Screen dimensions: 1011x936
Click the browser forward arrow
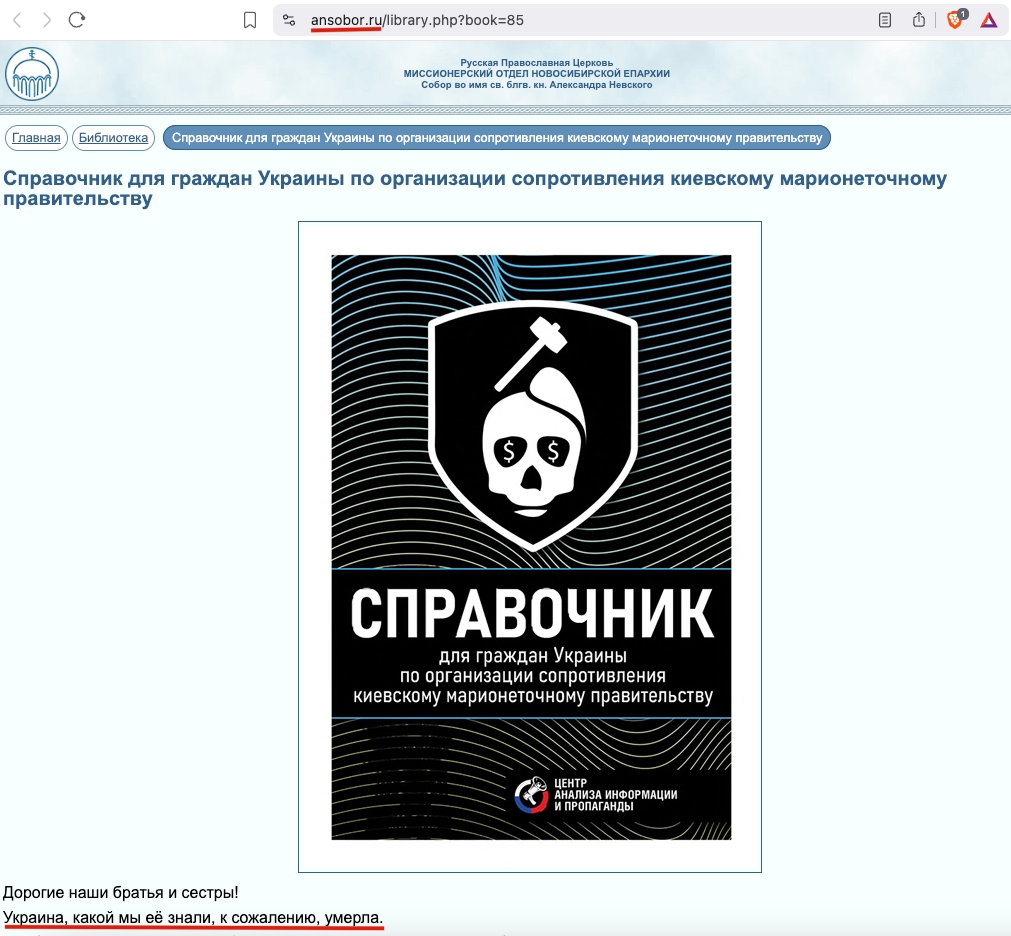(x=46, y=20)
